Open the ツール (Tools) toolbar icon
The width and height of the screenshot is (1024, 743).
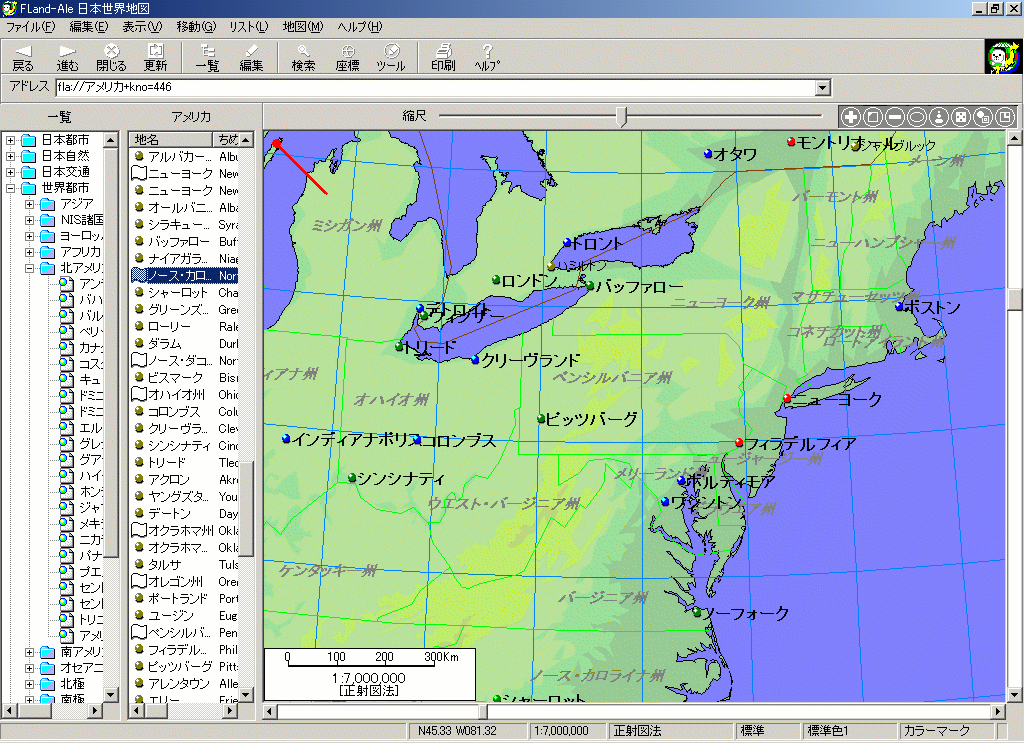[x=391, y=57]
